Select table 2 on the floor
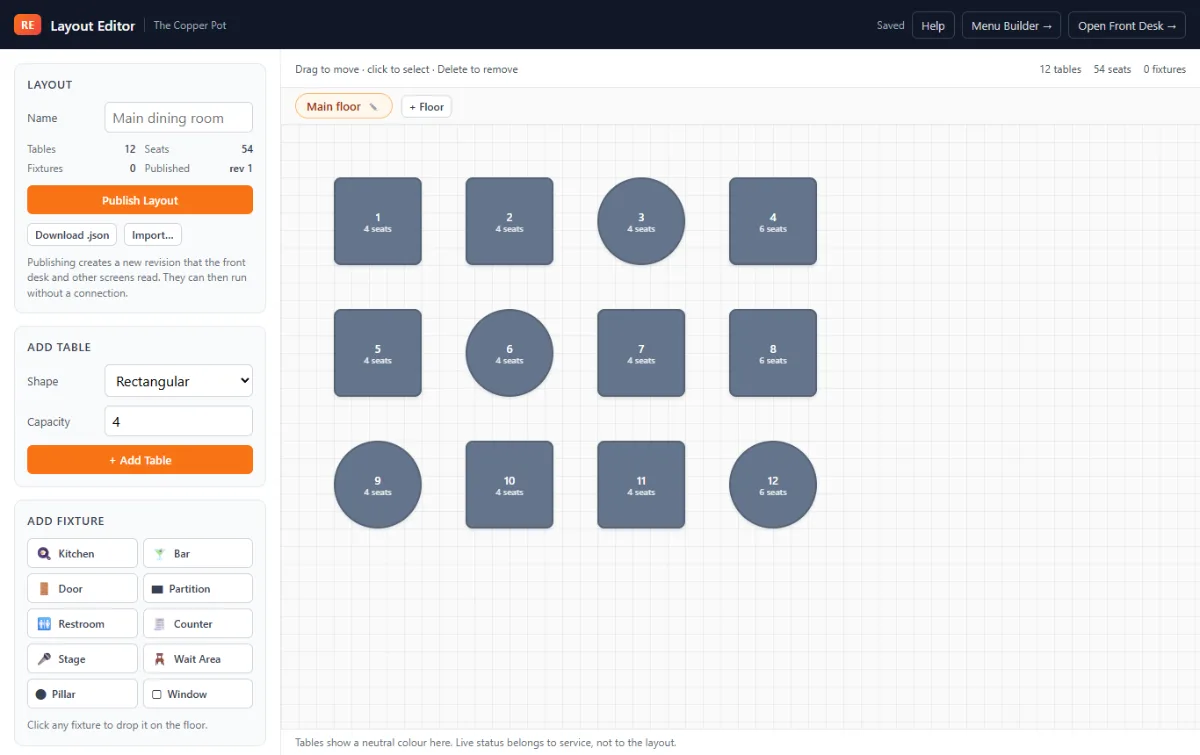Image resolution: width=1200 pixels, height=755 pixels. [x=510, y=221]
